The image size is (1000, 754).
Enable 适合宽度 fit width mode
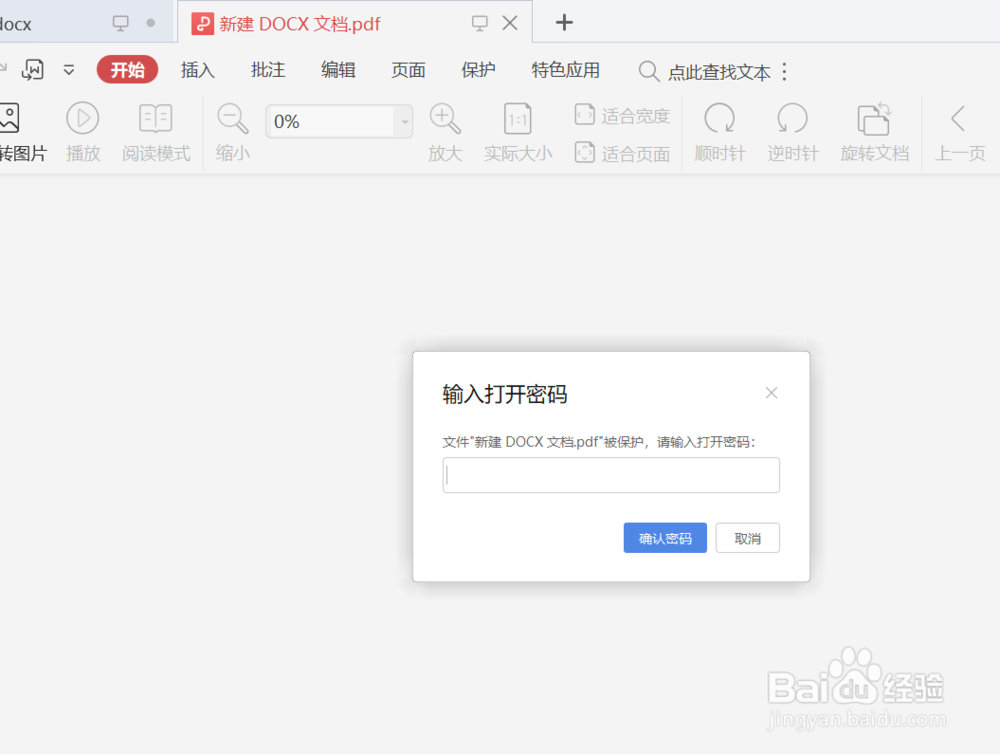click(x=621, y=115)
